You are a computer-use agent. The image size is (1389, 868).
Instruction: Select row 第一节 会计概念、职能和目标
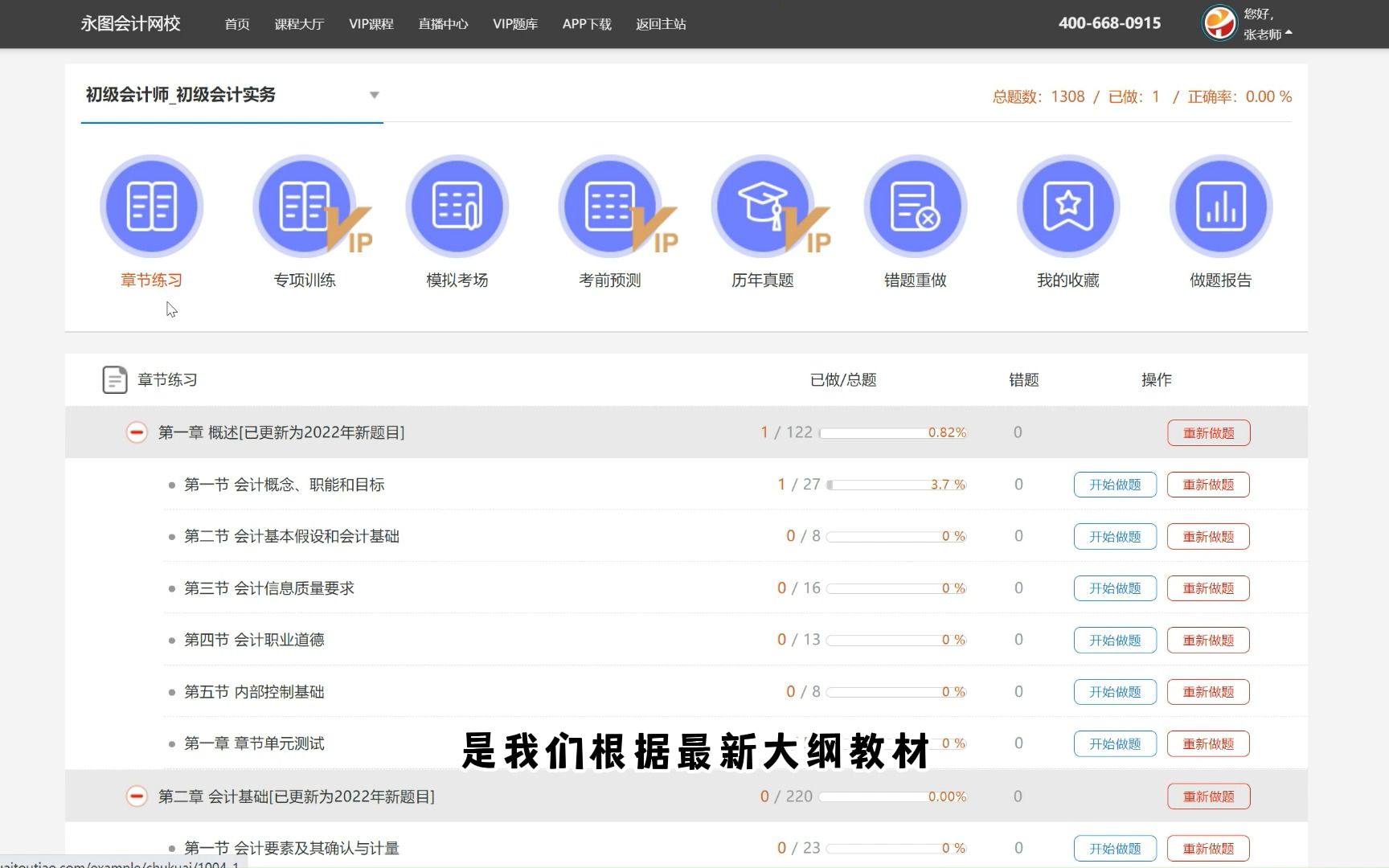[735, 485]
